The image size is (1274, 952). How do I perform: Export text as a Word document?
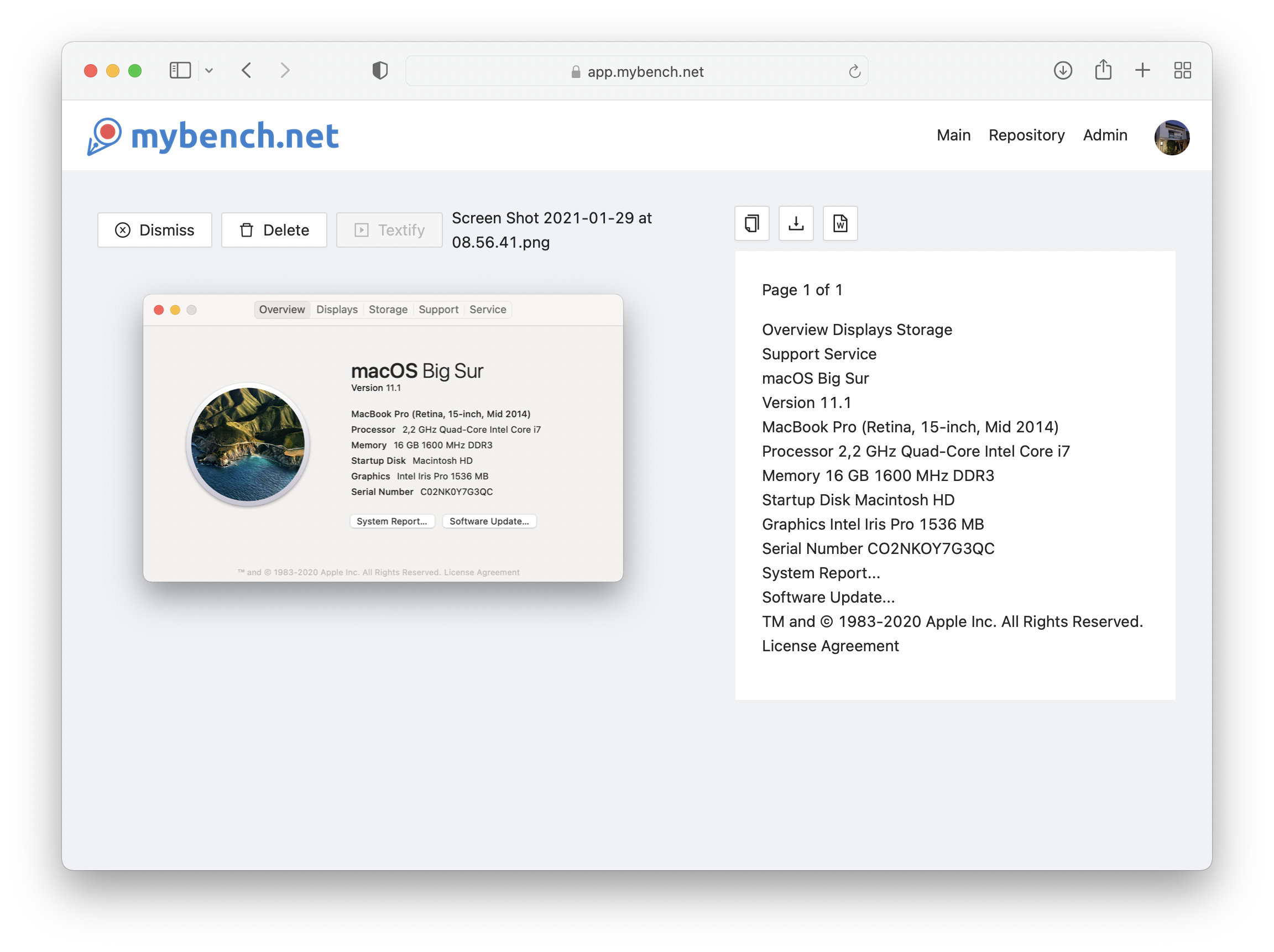tap(840, 223)
